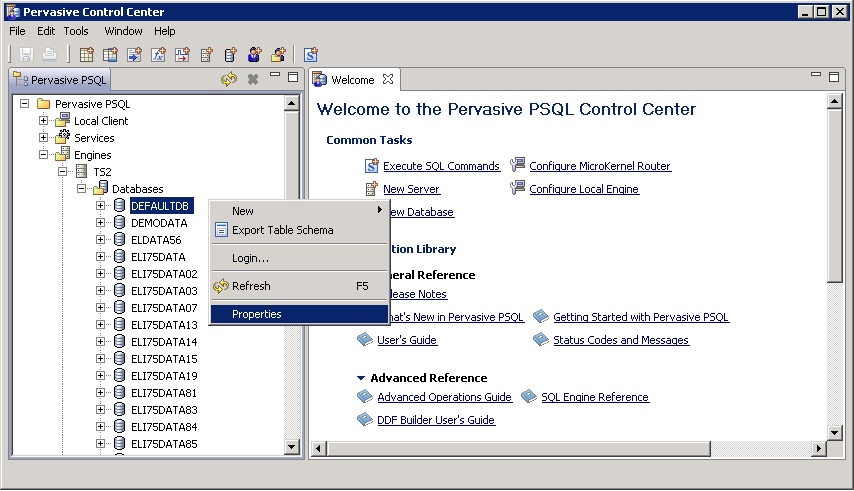Click the New View toolbar icon
This screenshot has height=491, width=854.
tap(110, 54)
